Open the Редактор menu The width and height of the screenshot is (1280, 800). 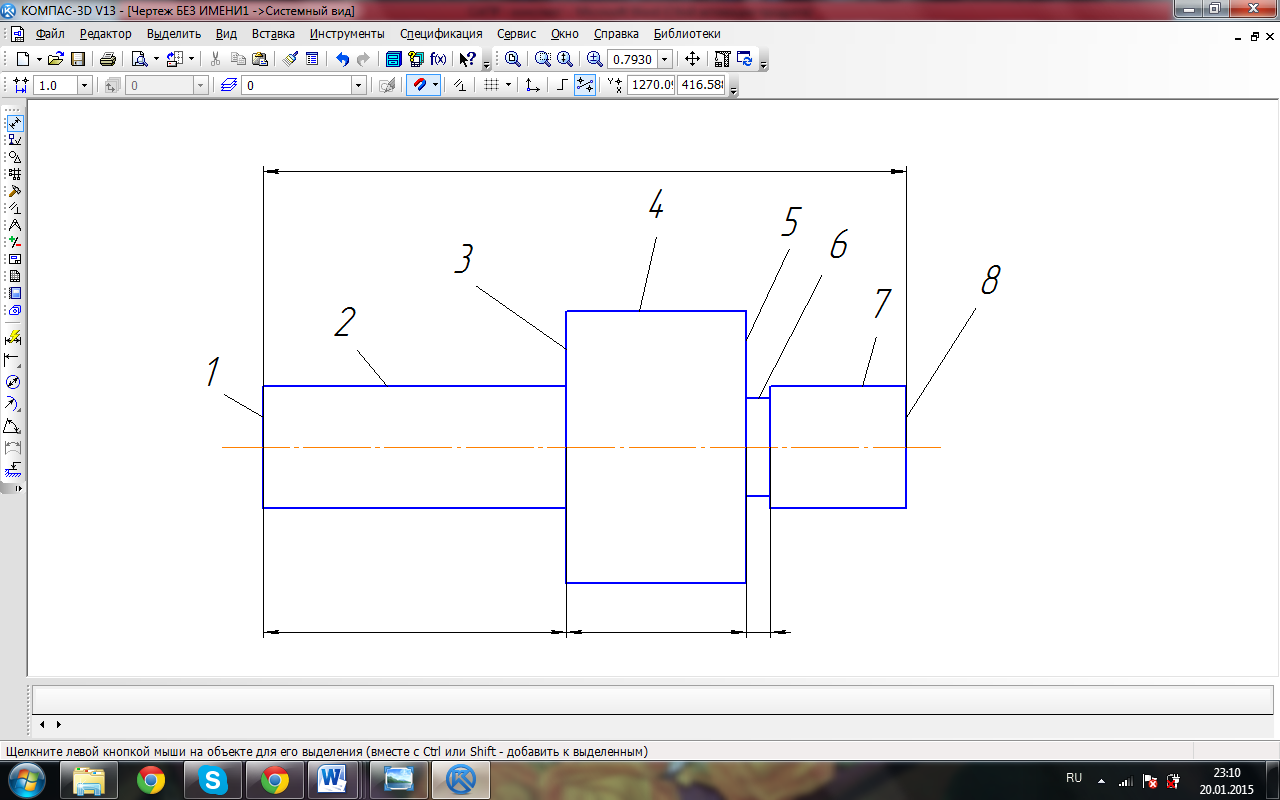pos(106,33)
